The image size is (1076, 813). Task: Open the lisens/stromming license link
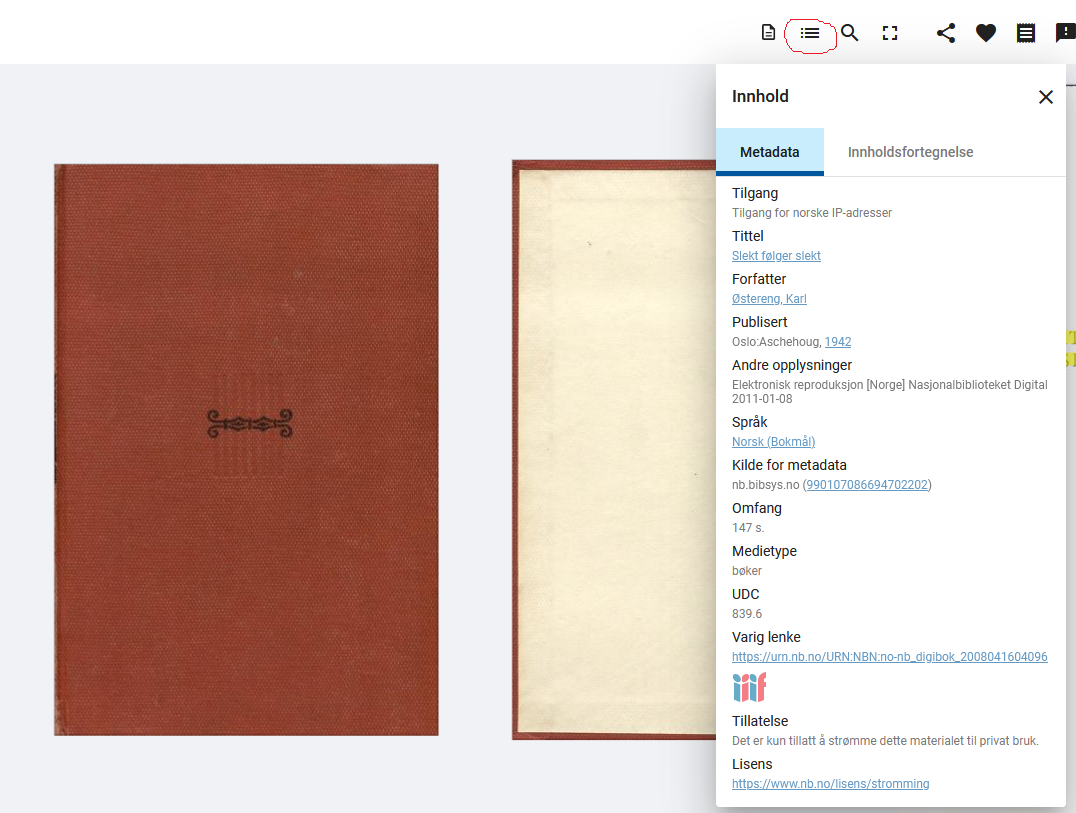point(830,784)
